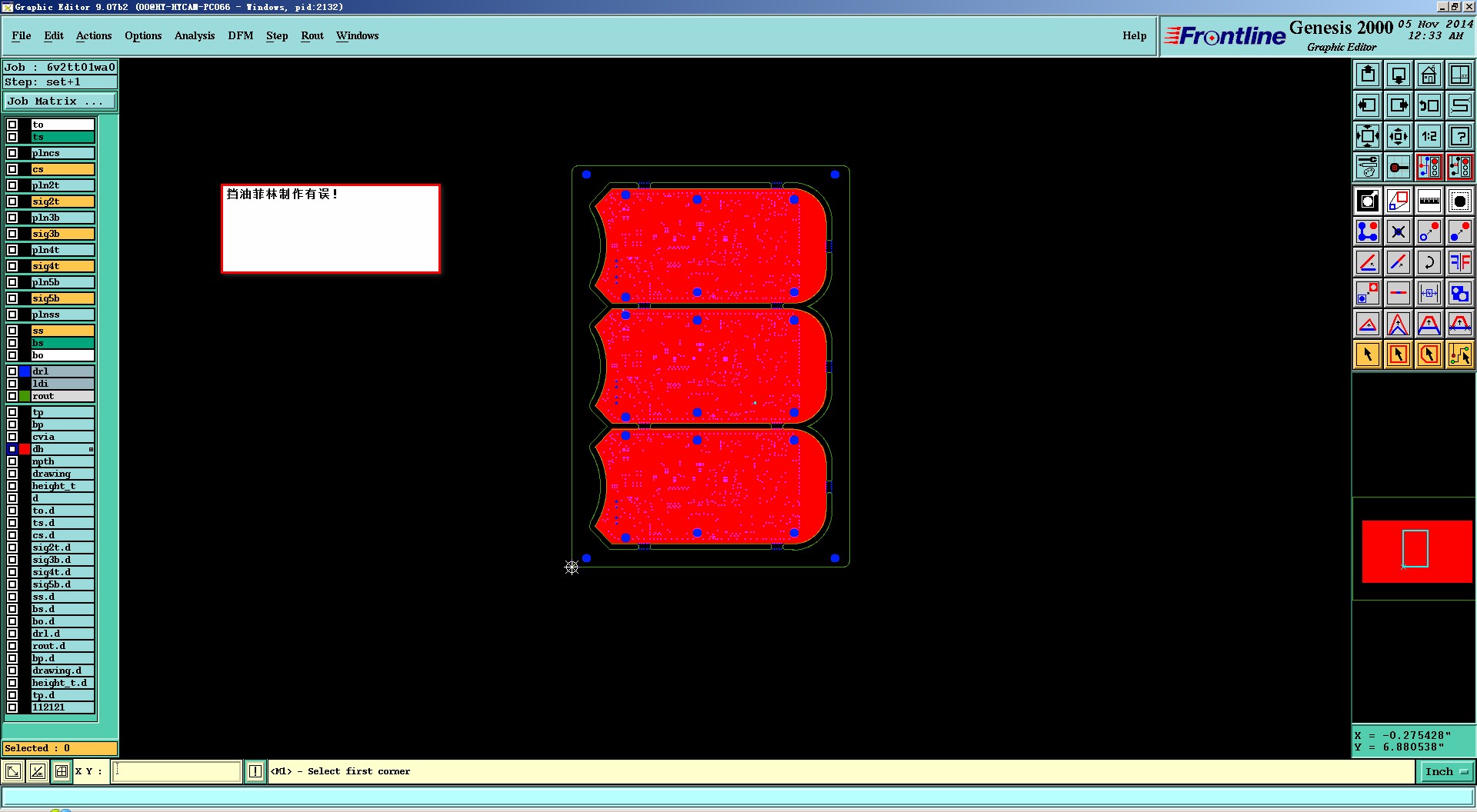Select layer name height_t

tap(63, 486)
